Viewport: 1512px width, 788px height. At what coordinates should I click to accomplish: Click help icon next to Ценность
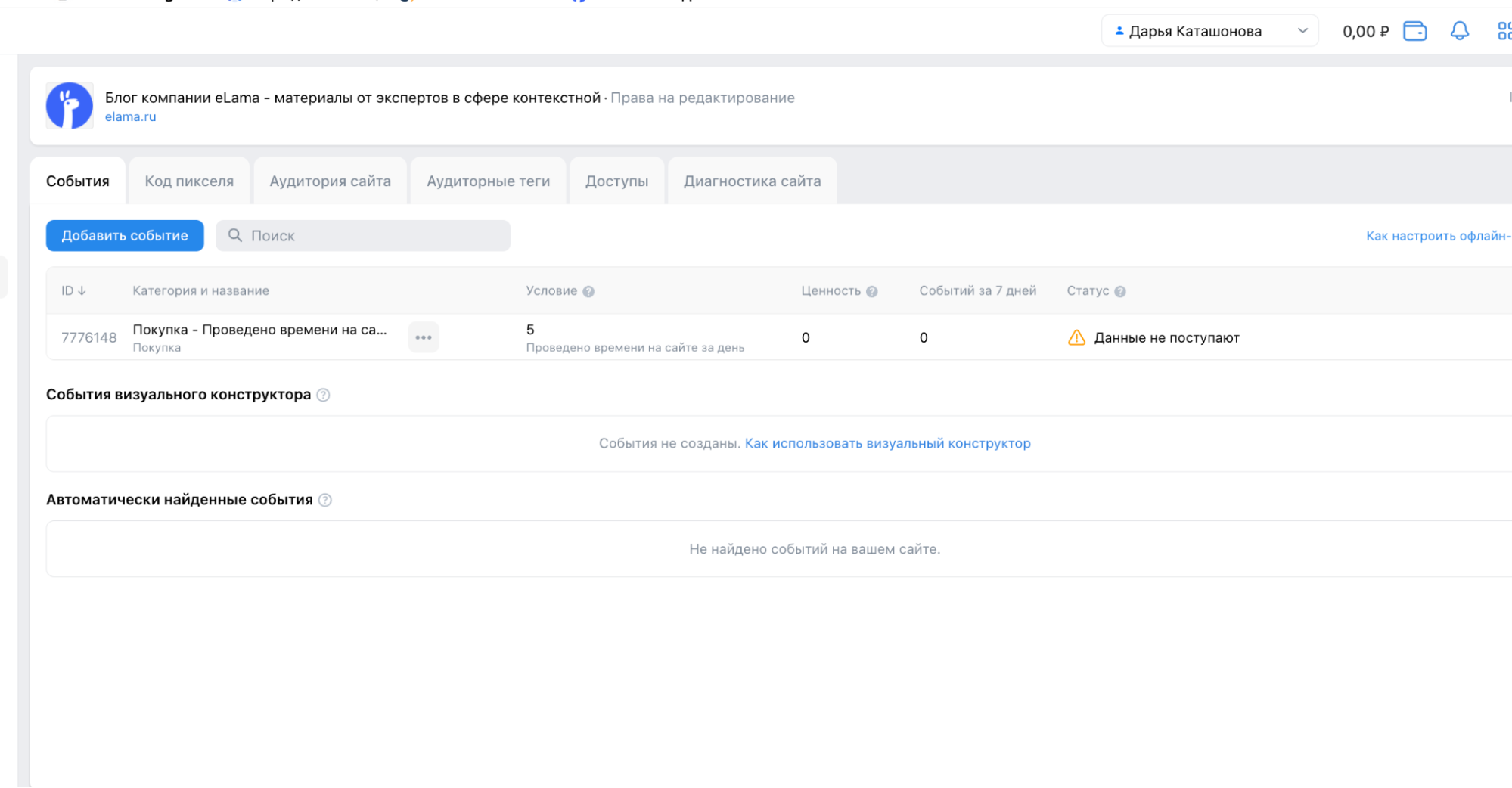click(x=871, y=292)
